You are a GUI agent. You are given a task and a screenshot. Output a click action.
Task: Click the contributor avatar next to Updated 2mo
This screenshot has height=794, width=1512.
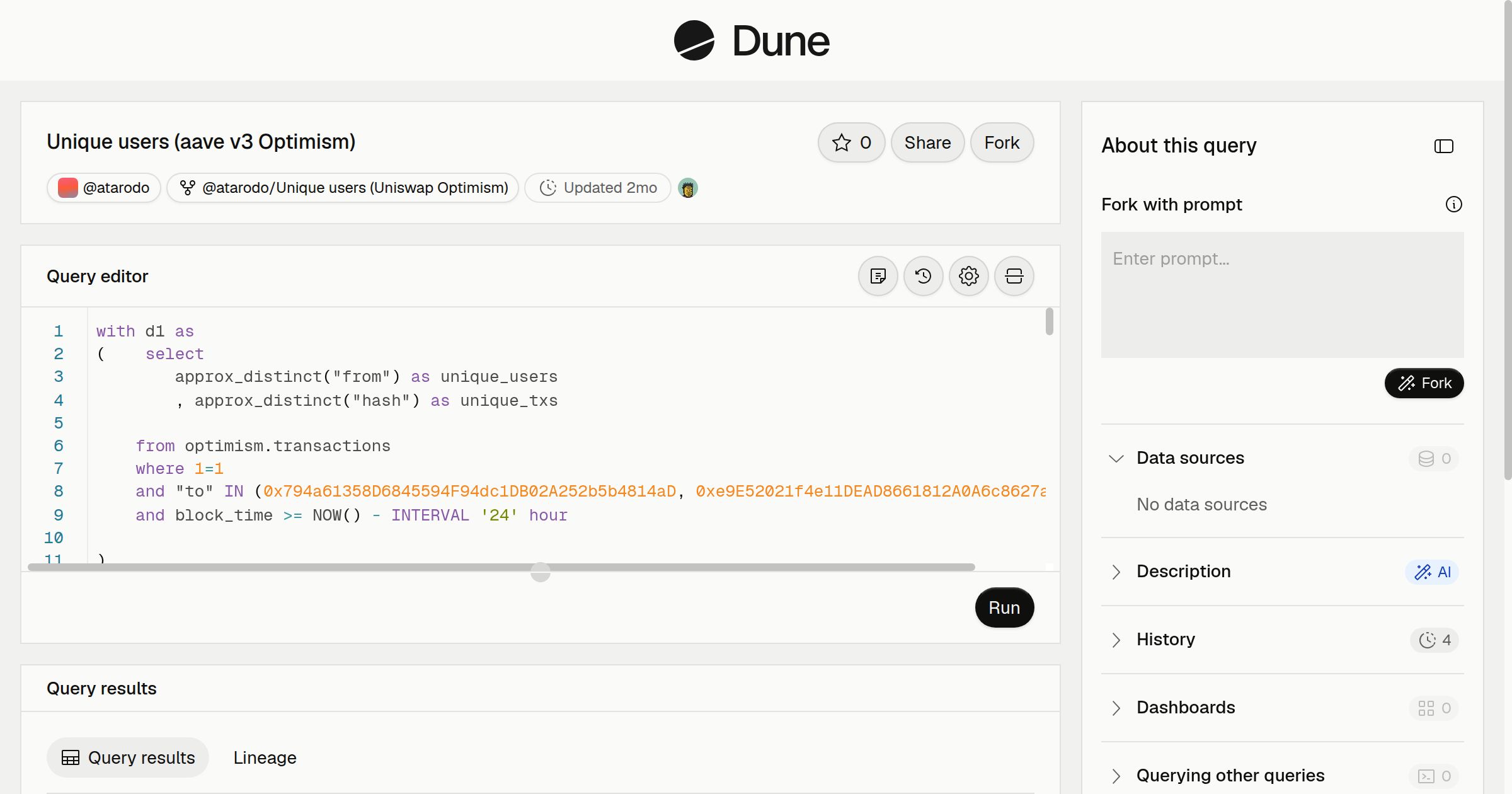pos(687,188)
